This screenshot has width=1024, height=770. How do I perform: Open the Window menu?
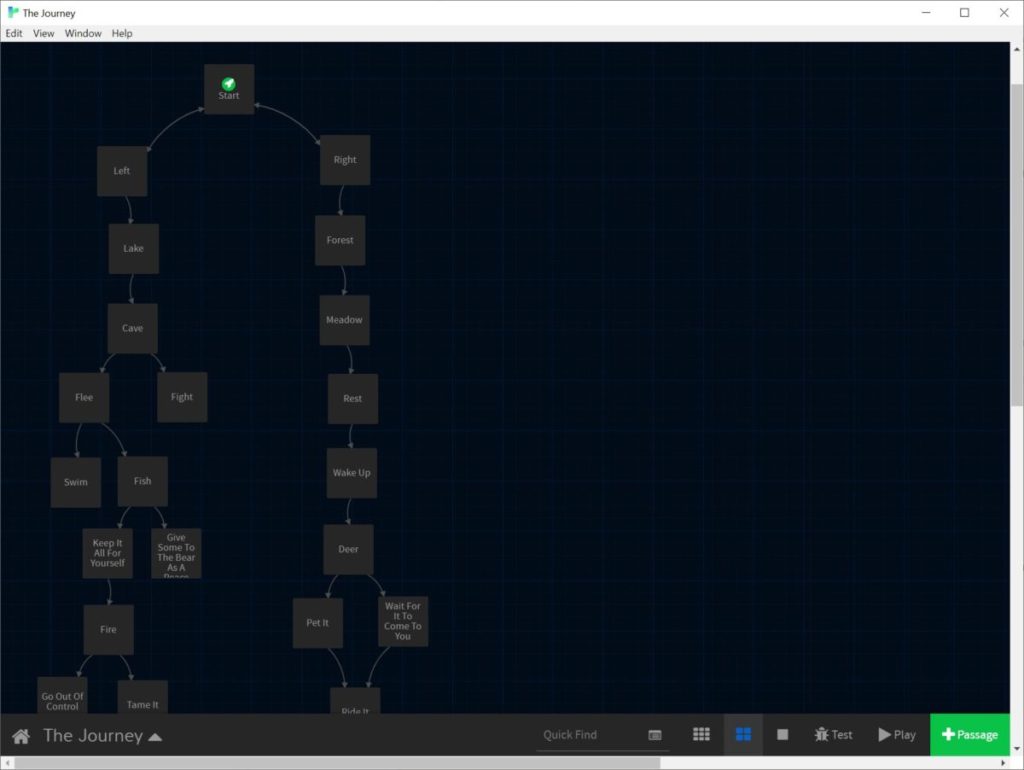tap(83, 33)
